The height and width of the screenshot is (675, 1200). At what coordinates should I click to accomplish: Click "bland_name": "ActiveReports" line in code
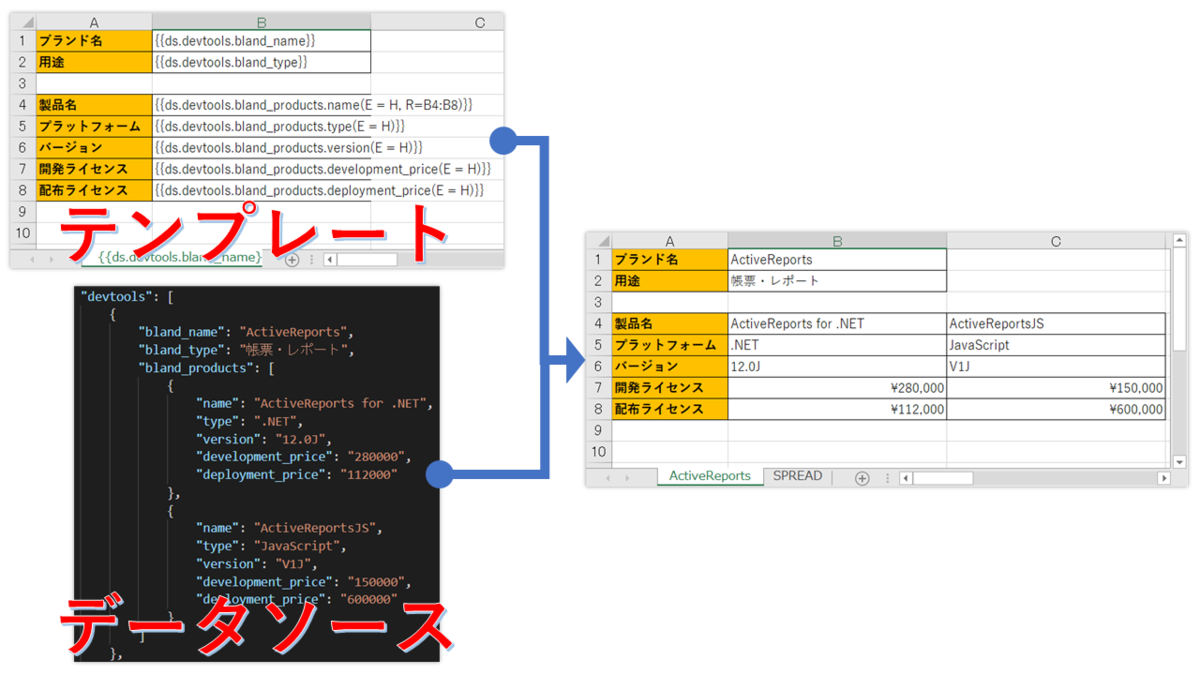[x=246, y=332]
